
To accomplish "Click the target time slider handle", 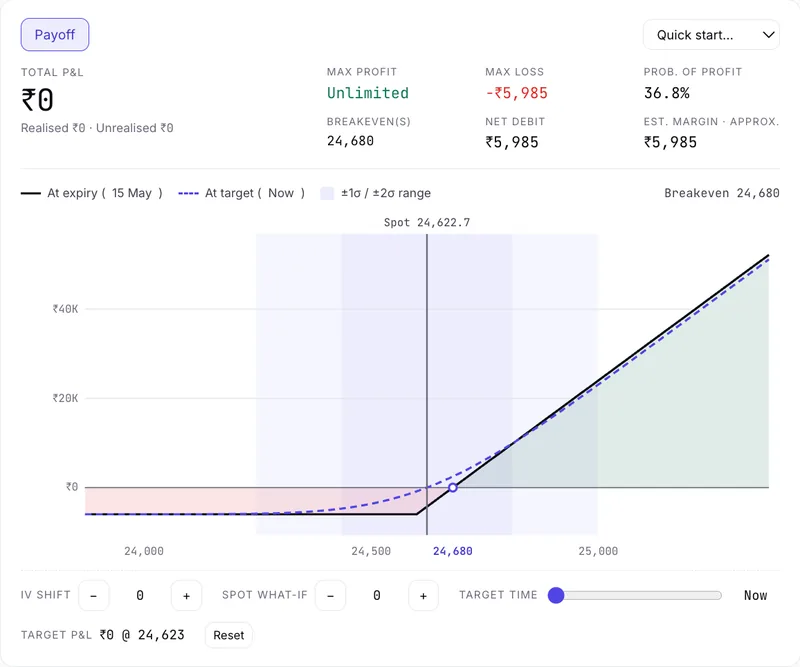I will point(556,595).
